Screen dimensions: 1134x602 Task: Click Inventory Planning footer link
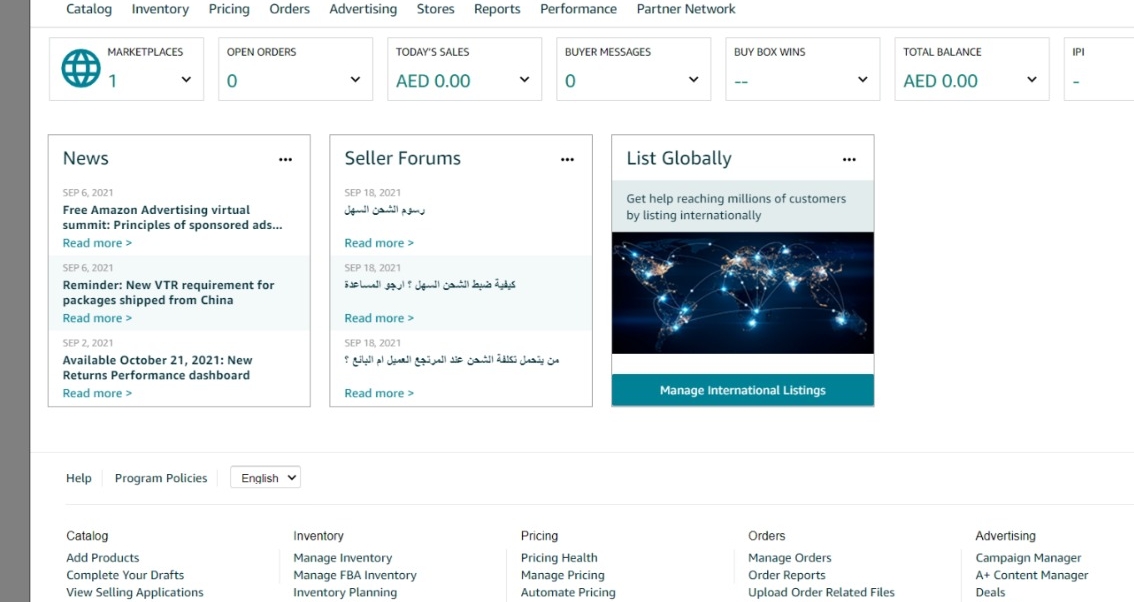coord(345,593)
